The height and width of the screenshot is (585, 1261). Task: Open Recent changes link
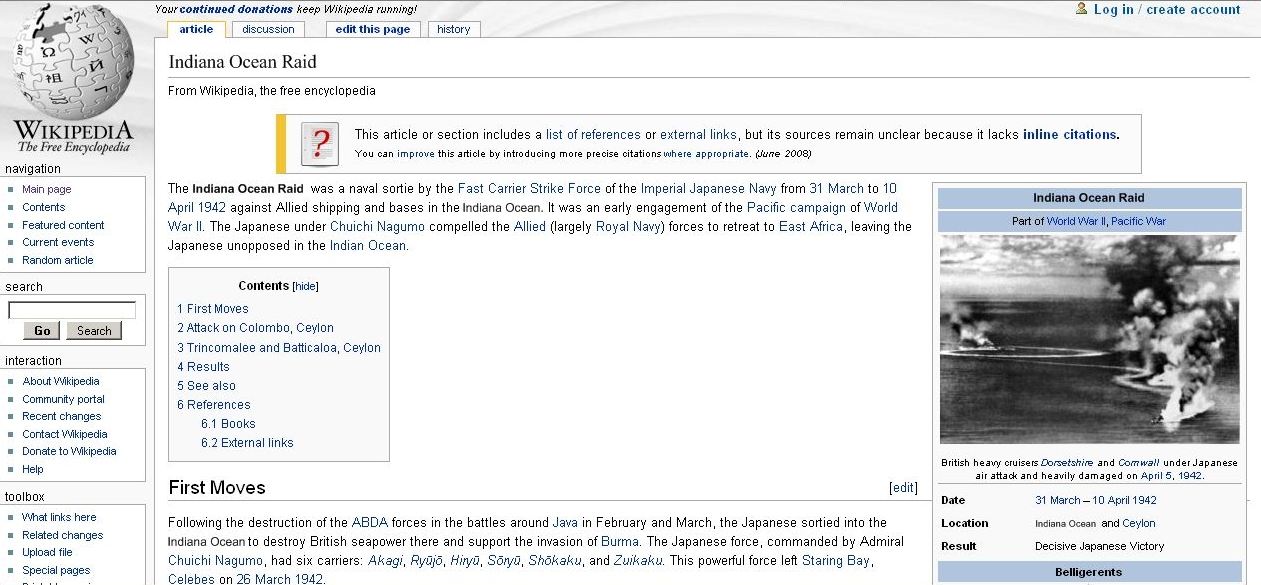tap(62, 416)
